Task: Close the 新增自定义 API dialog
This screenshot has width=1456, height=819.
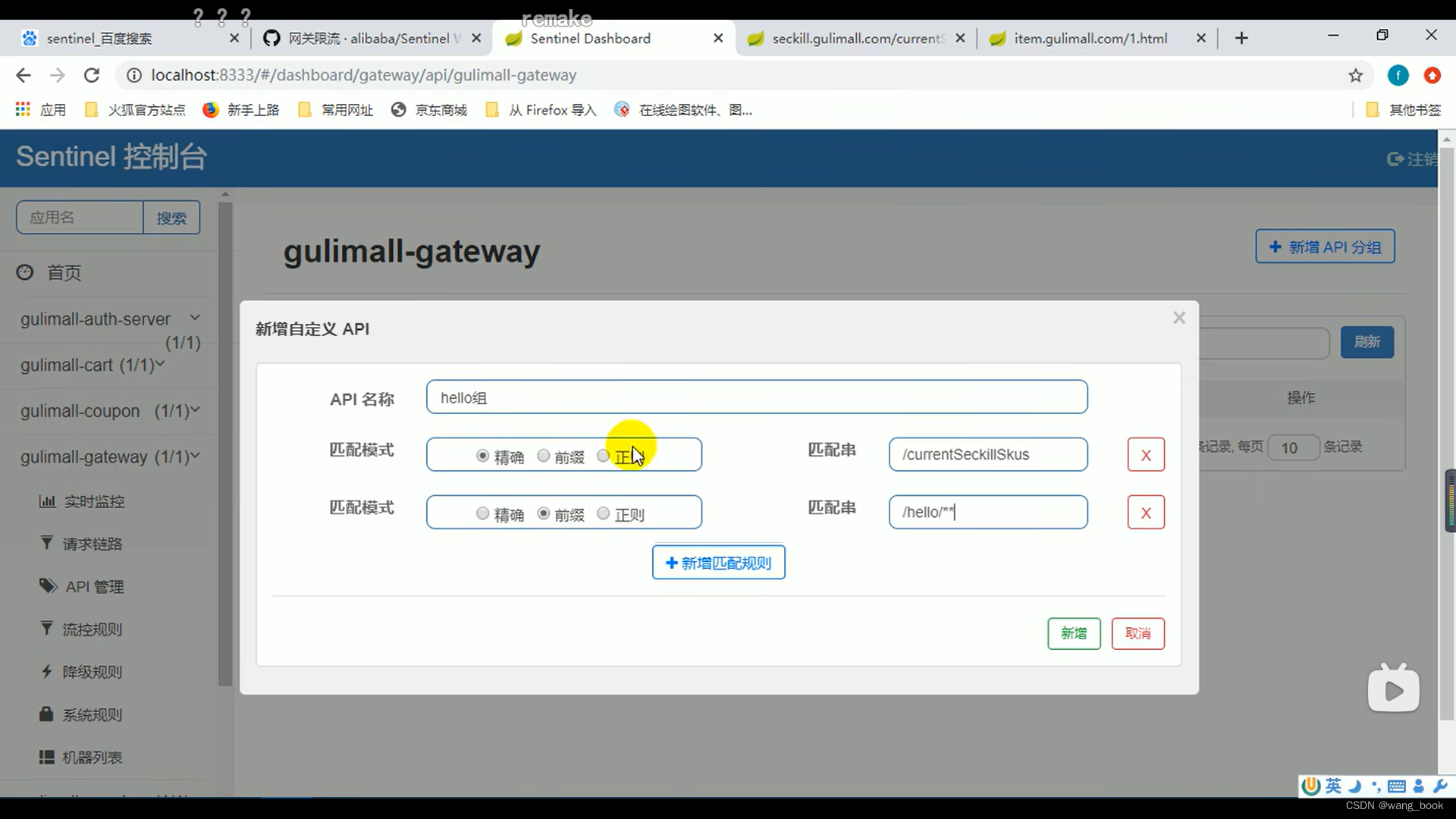Action: pyautogui.click(x=1178, y=318)
